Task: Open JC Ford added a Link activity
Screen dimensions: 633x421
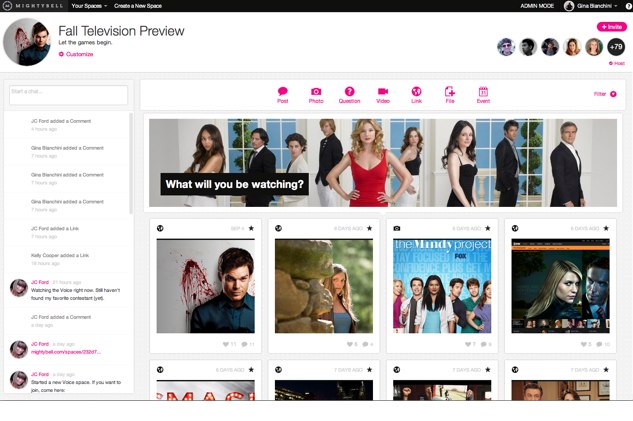Action: tap(55, 228)
